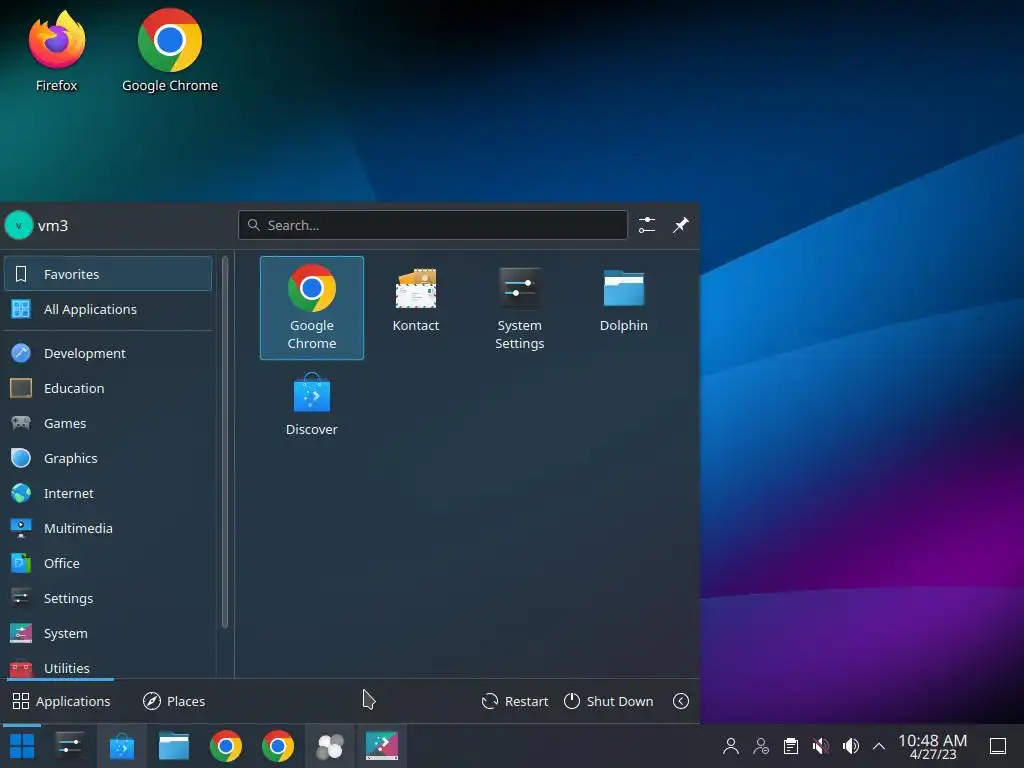Open the Development category
The height and width of the screenshot is (768, 1024).
[x=108, y=353]
